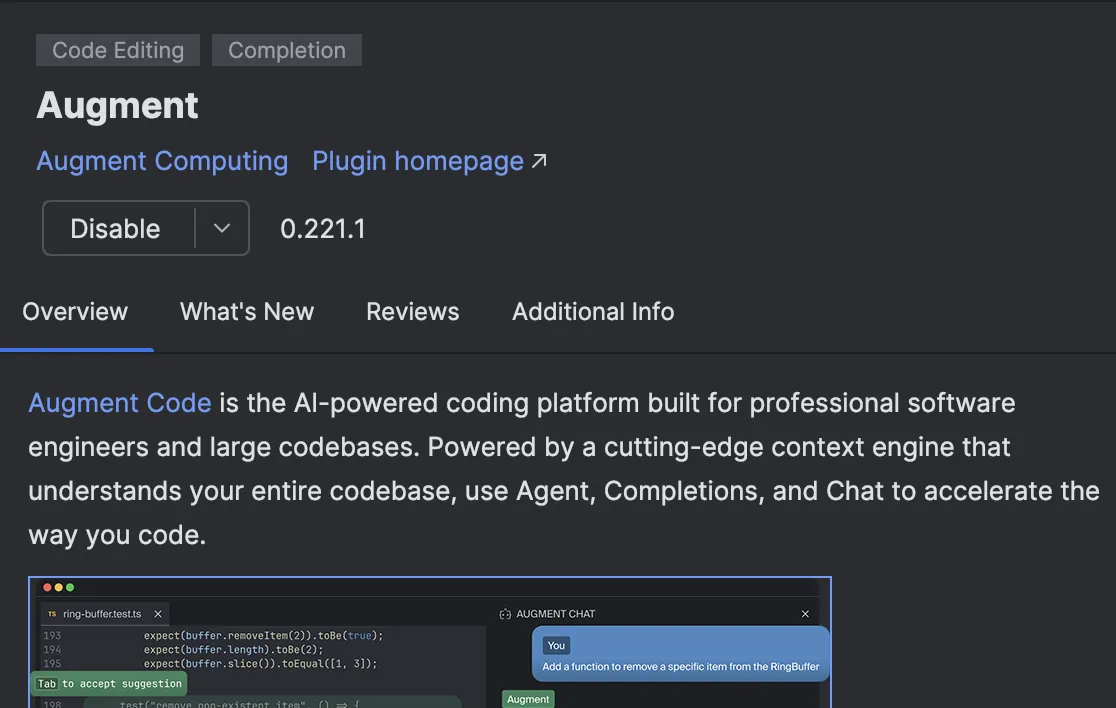Viewport: 1116px width, 708px height.
Task: Open the Additional Info tab
Action: pyautogui.click(x=593, y=312)
